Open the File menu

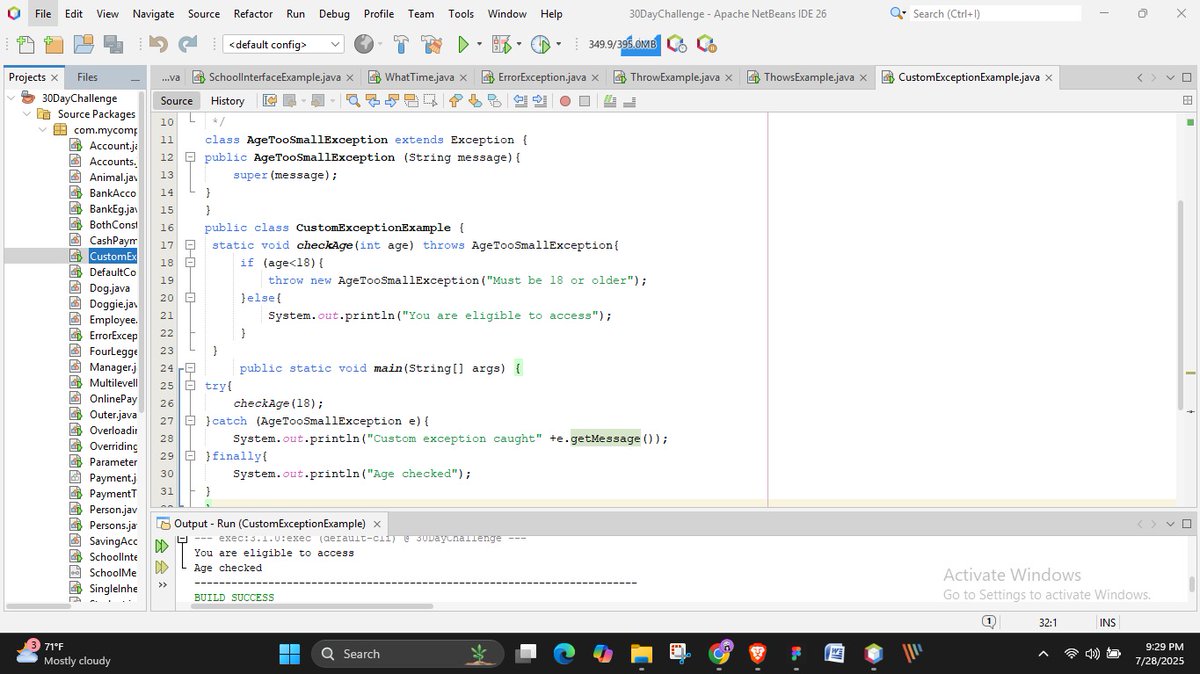[x=43, y=14]
